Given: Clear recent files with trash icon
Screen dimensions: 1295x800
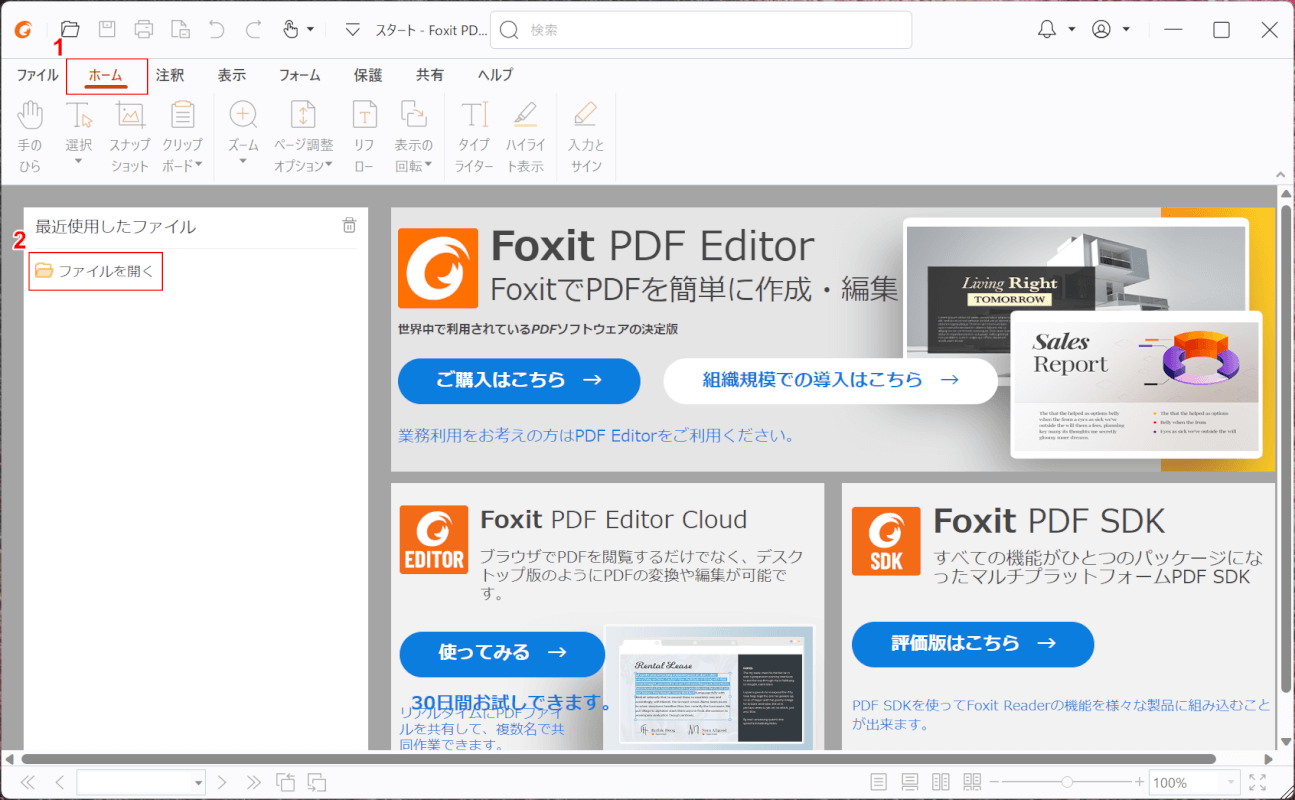Looking at the screenshot, I should (x=349, y=226).
